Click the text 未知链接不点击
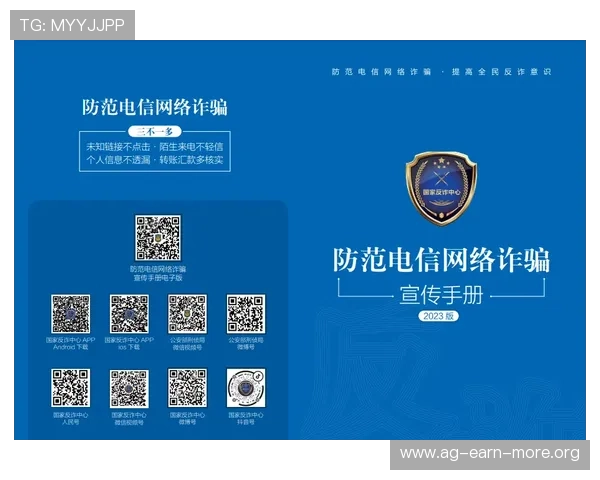Image resolution: width=600 pixels, height=480 pixels. [x=118, y=147]
